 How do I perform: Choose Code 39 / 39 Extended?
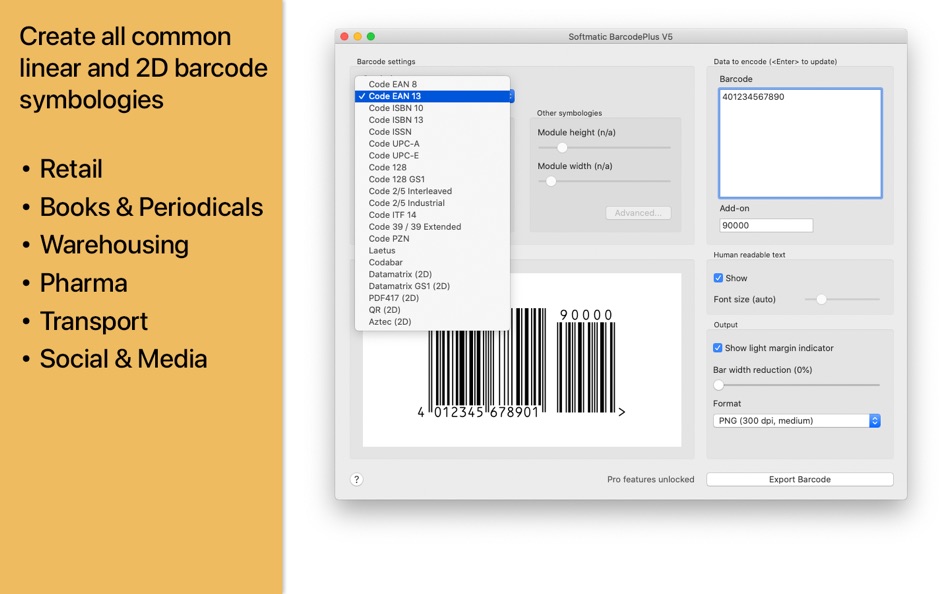click(x=433, y=227)
